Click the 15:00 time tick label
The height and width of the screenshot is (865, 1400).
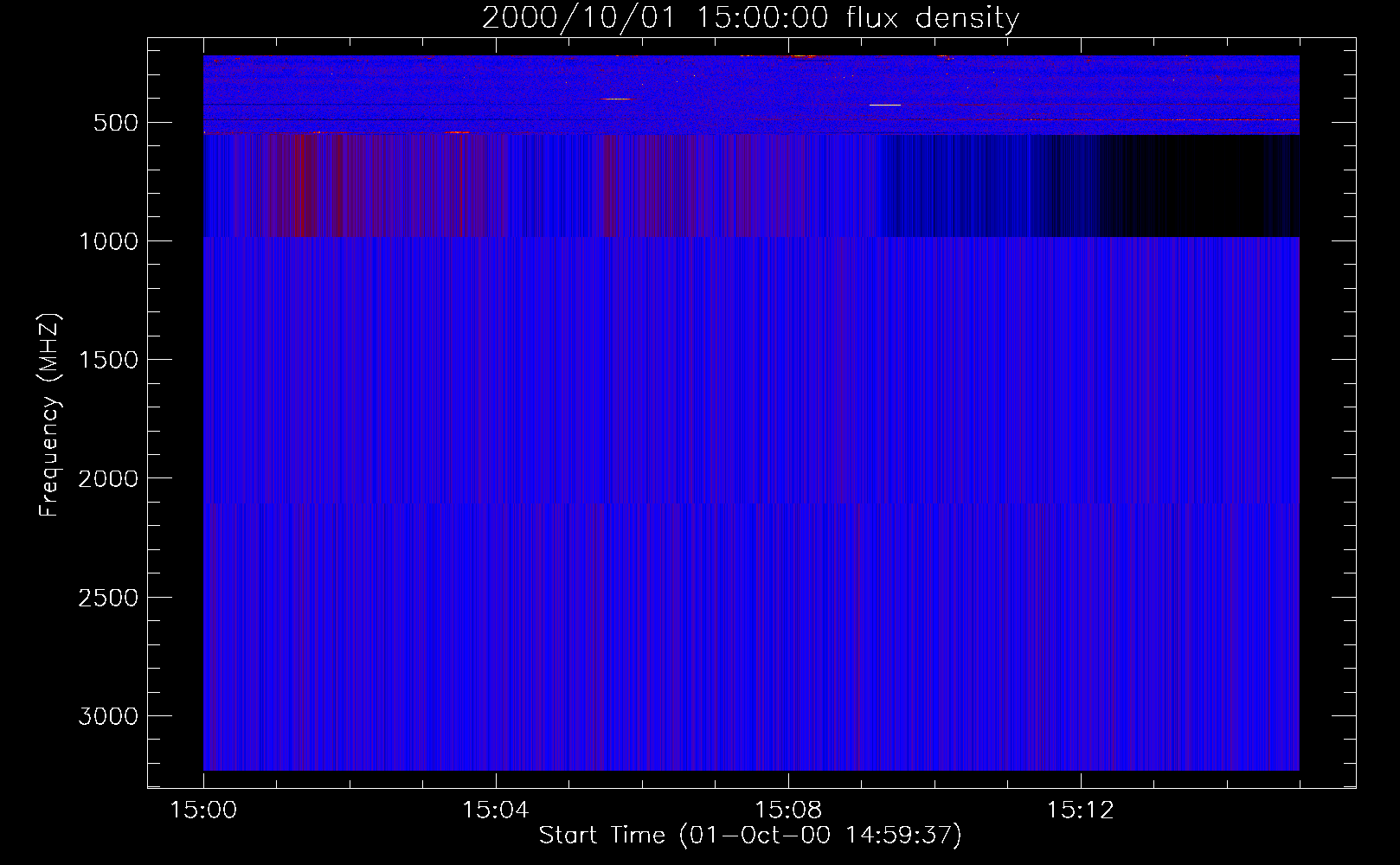[x=203, y=811]
